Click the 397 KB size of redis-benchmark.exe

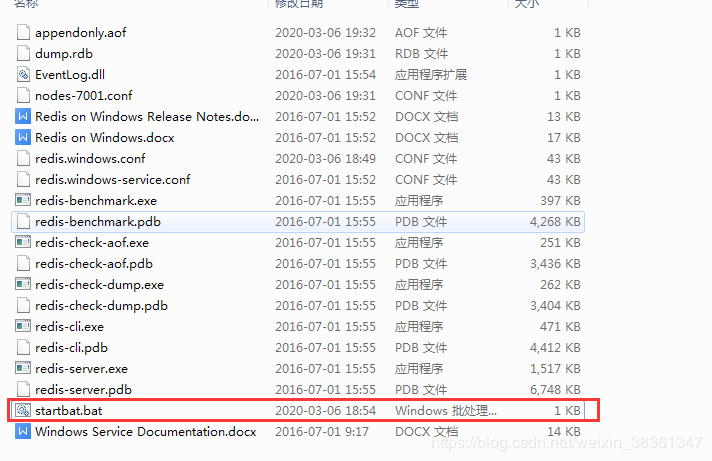click(560, 201)
